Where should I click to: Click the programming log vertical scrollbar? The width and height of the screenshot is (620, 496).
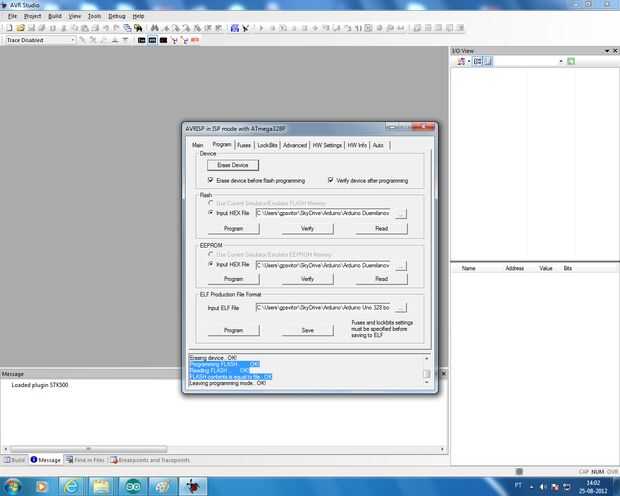427,370
